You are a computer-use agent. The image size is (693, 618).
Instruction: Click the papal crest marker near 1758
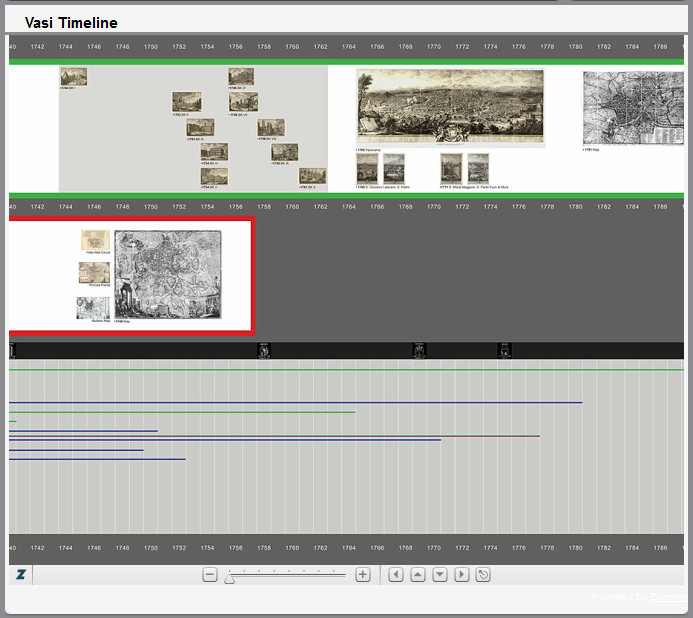[264, 351]
